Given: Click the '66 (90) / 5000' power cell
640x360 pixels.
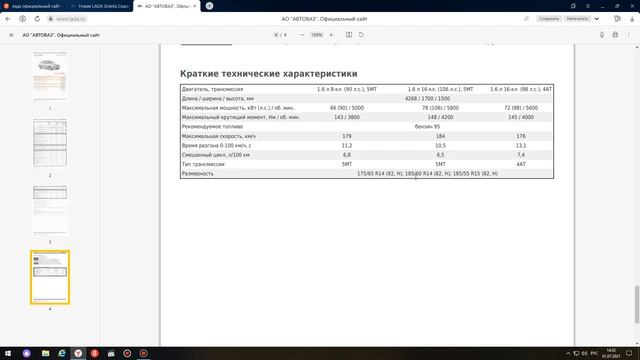Looking at the screenshot, I should tap(347, 108).
